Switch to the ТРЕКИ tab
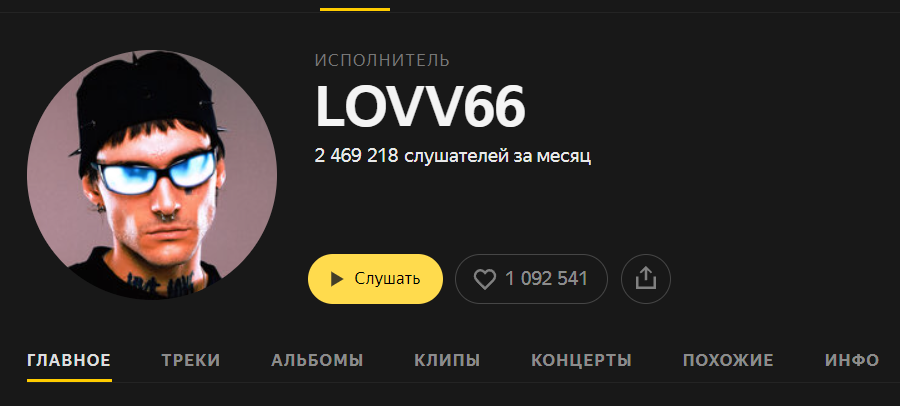900x406 pixels. (191, 361)
